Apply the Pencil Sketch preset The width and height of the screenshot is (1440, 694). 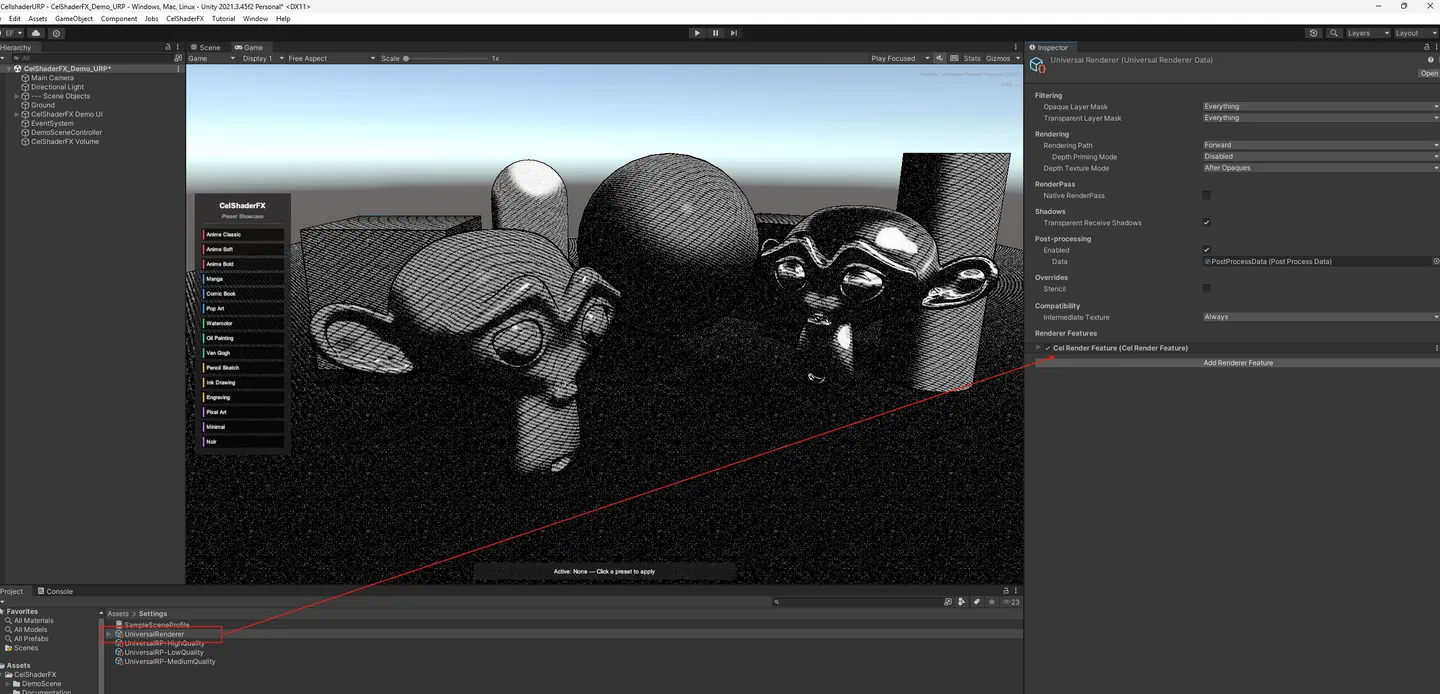coord(243,368)
